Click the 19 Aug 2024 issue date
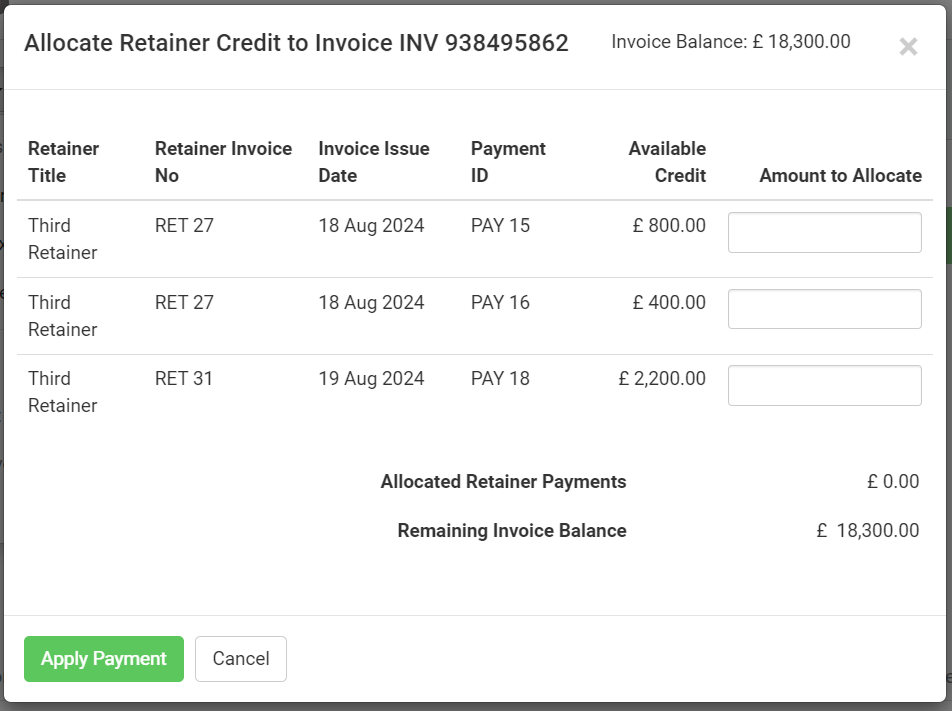Image resolution: width=952 pixels, height=711 pixels. [372, 378]
